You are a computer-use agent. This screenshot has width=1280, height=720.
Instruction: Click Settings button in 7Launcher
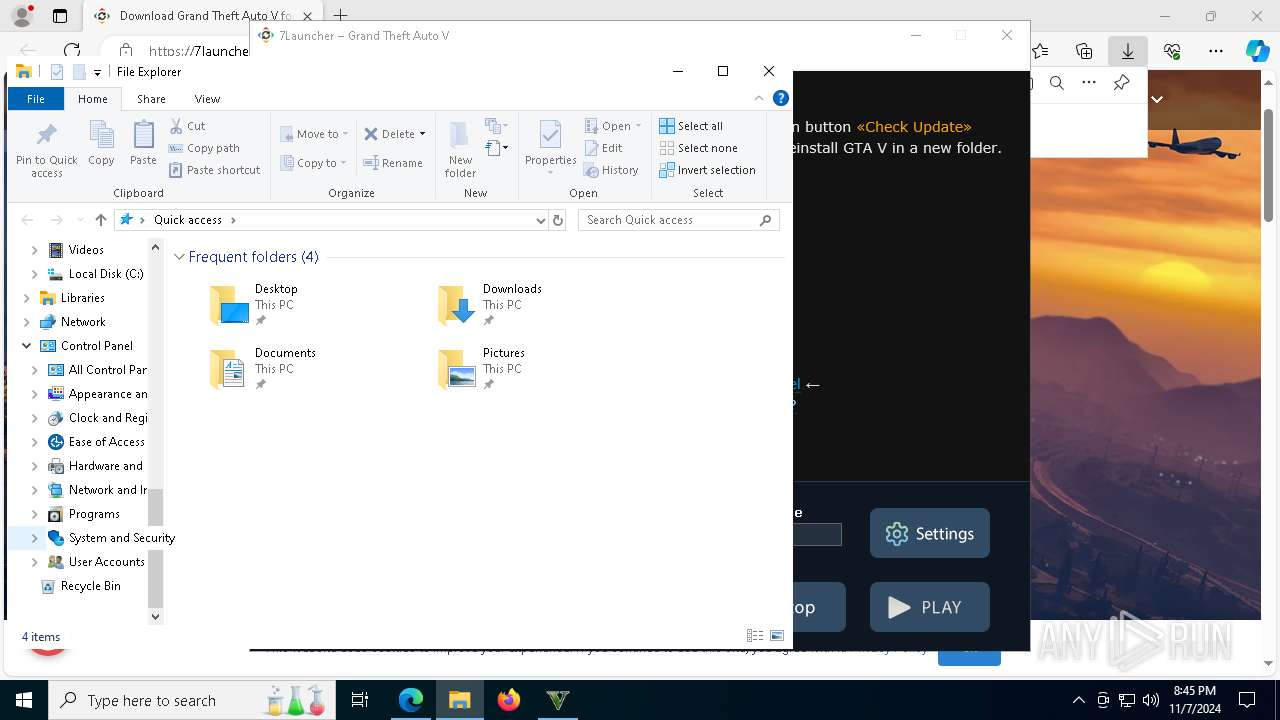(x=929, y=534)
